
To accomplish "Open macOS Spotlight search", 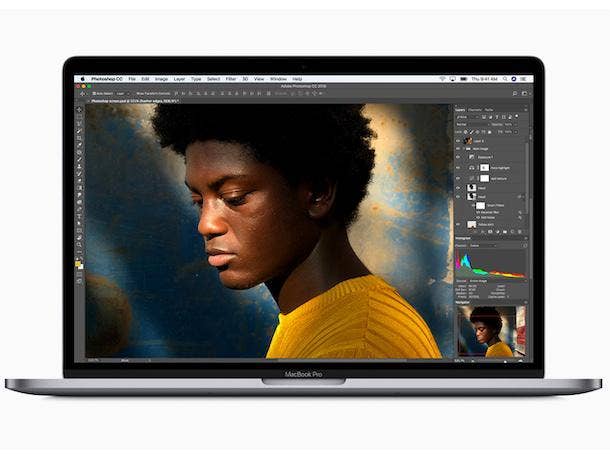I will 505,79.
